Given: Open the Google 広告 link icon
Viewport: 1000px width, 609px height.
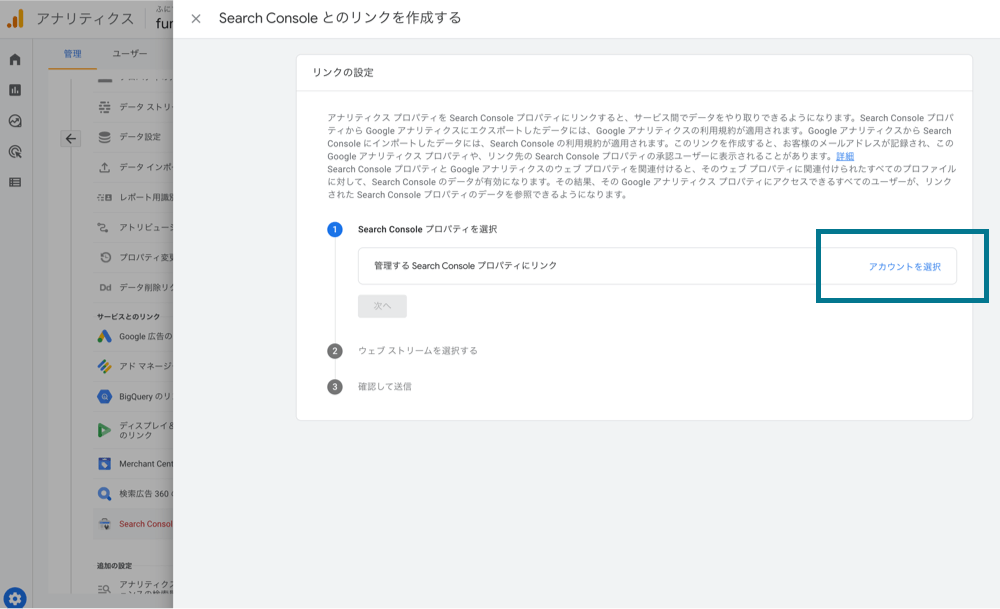Looking at the screenshot, I should coord(105,336).
